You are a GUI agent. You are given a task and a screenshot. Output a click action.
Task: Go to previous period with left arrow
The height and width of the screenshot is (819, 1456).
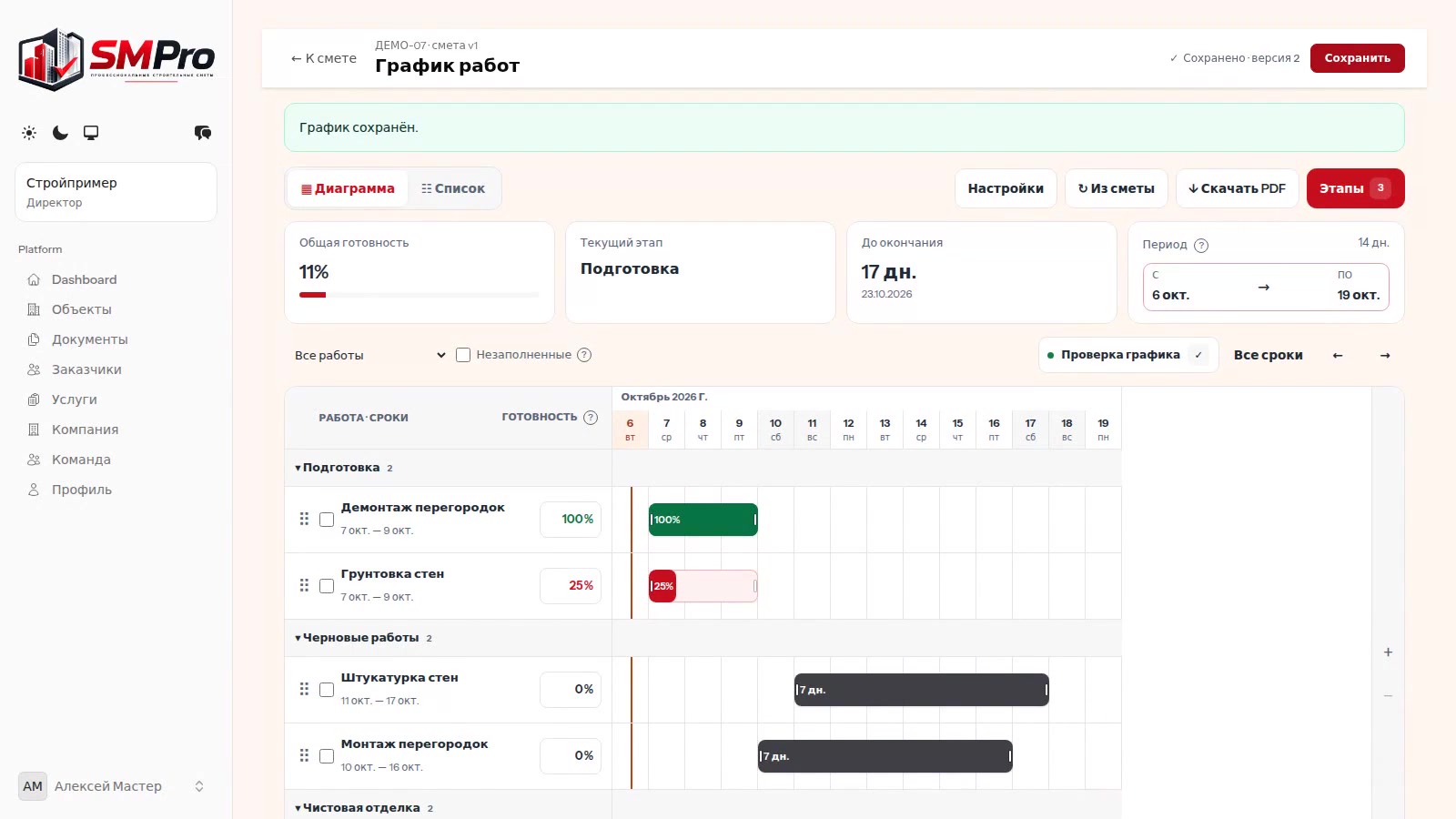point(1338,355)
